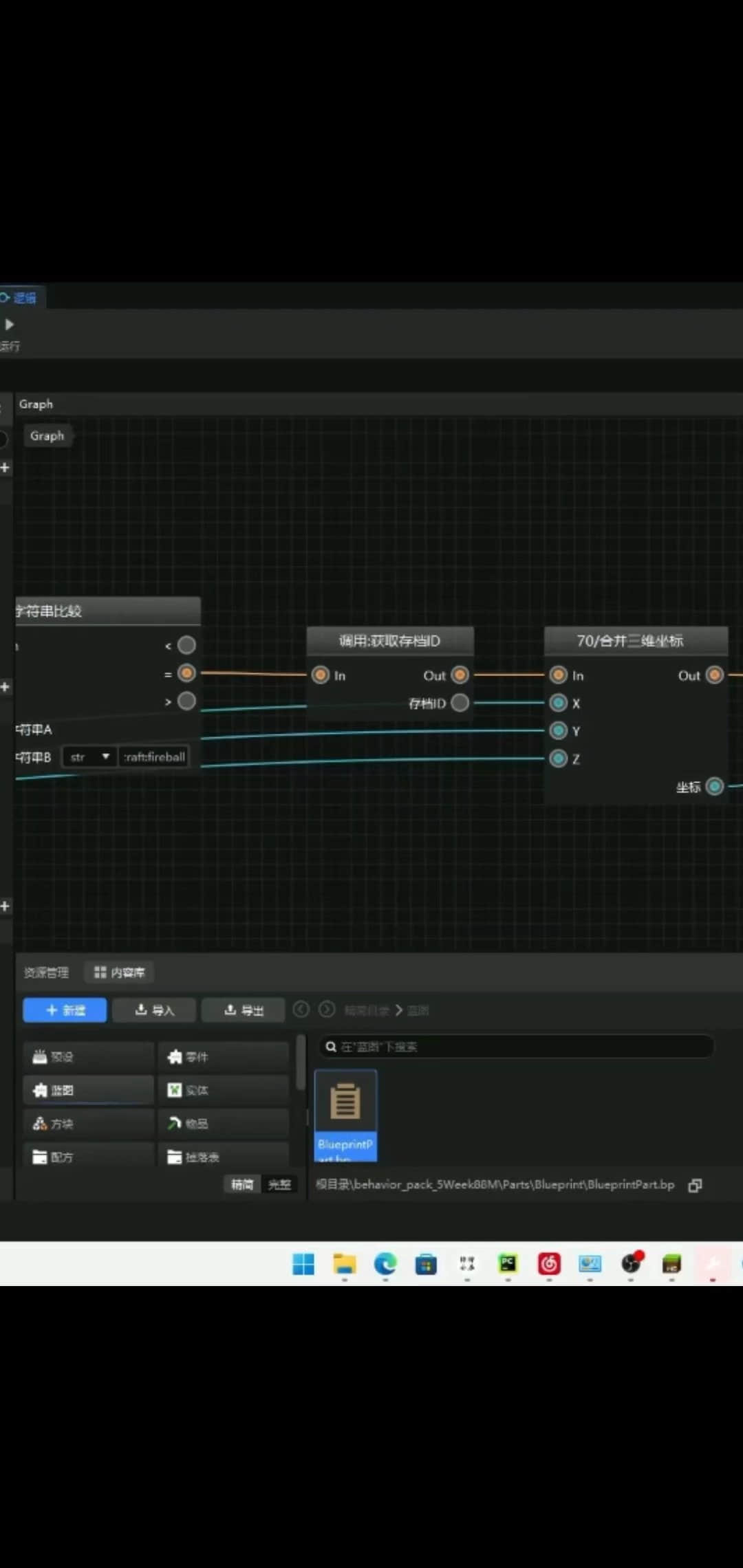
Task: Select the 预设 (Preset) category
Action: (88, 1057)
